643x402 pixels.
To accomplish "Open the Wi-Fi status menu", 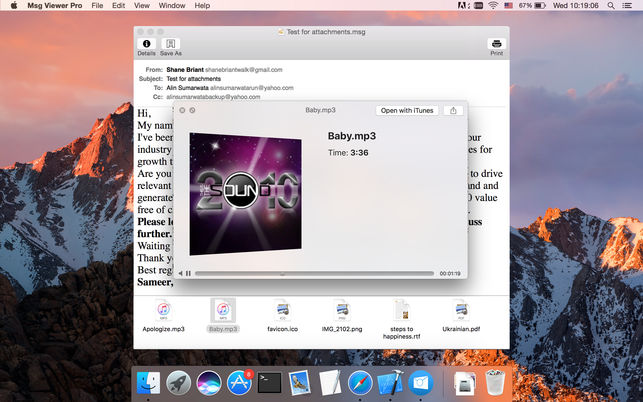I will click(492, 6).
